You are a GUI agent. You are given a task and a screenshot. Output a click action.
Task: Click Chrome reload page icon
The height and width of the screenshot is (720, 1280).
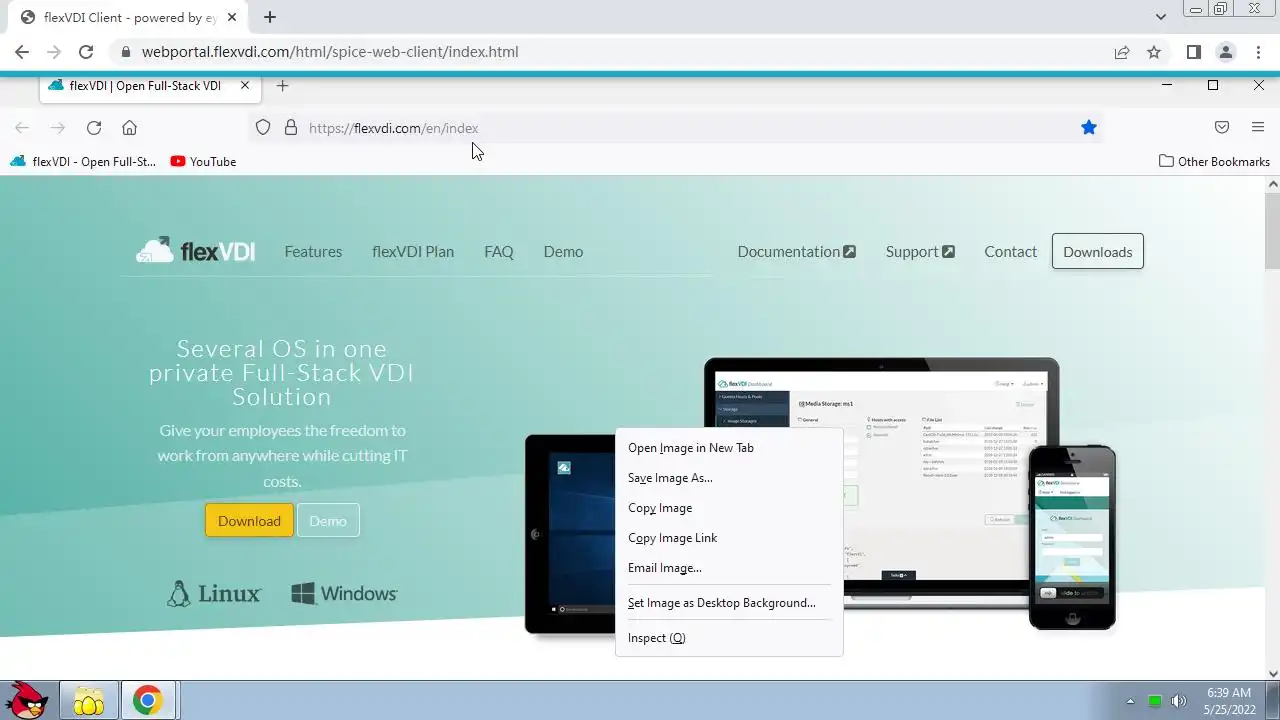coord(86,52)
